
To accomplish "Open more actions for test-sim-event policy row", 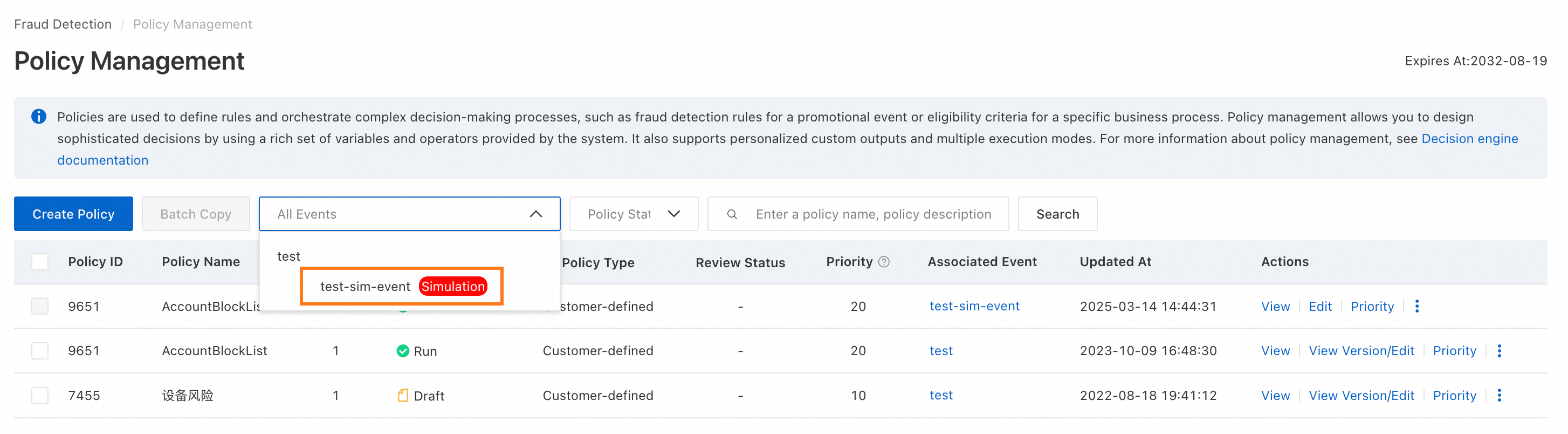I will (x=1416, y=306).
